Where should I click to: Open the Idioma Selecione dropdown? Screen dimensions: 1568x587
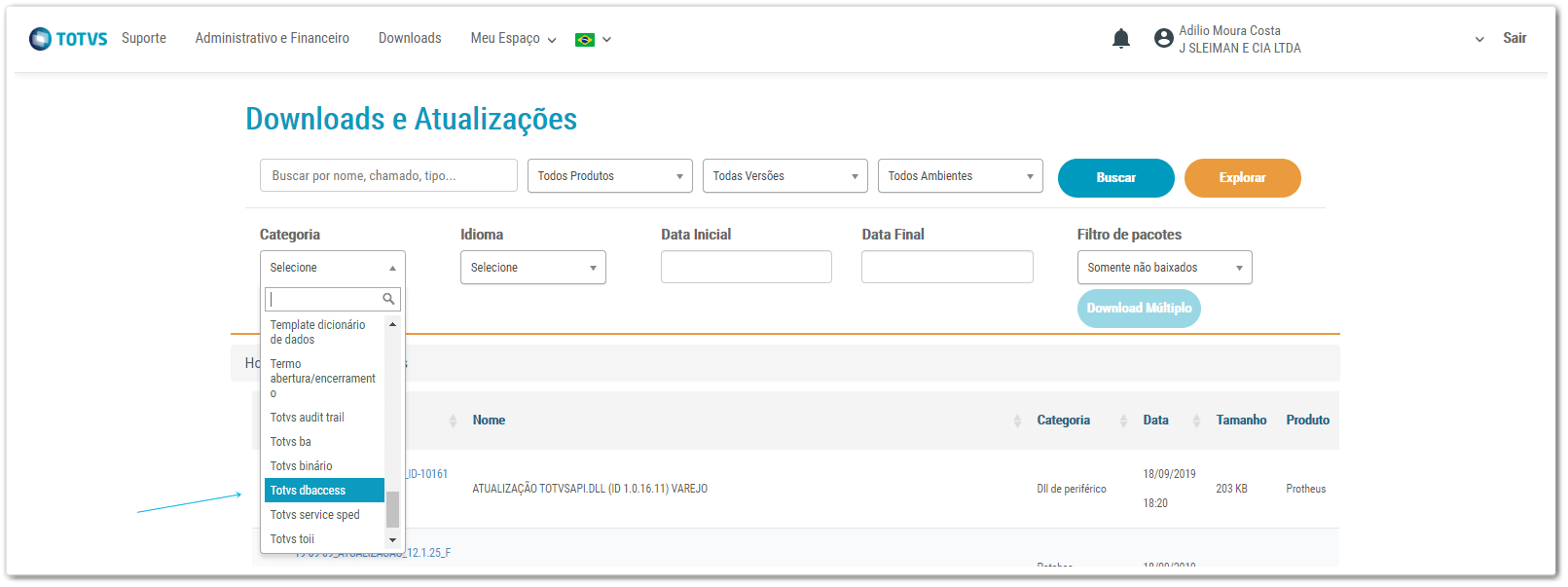click(533, 268)
